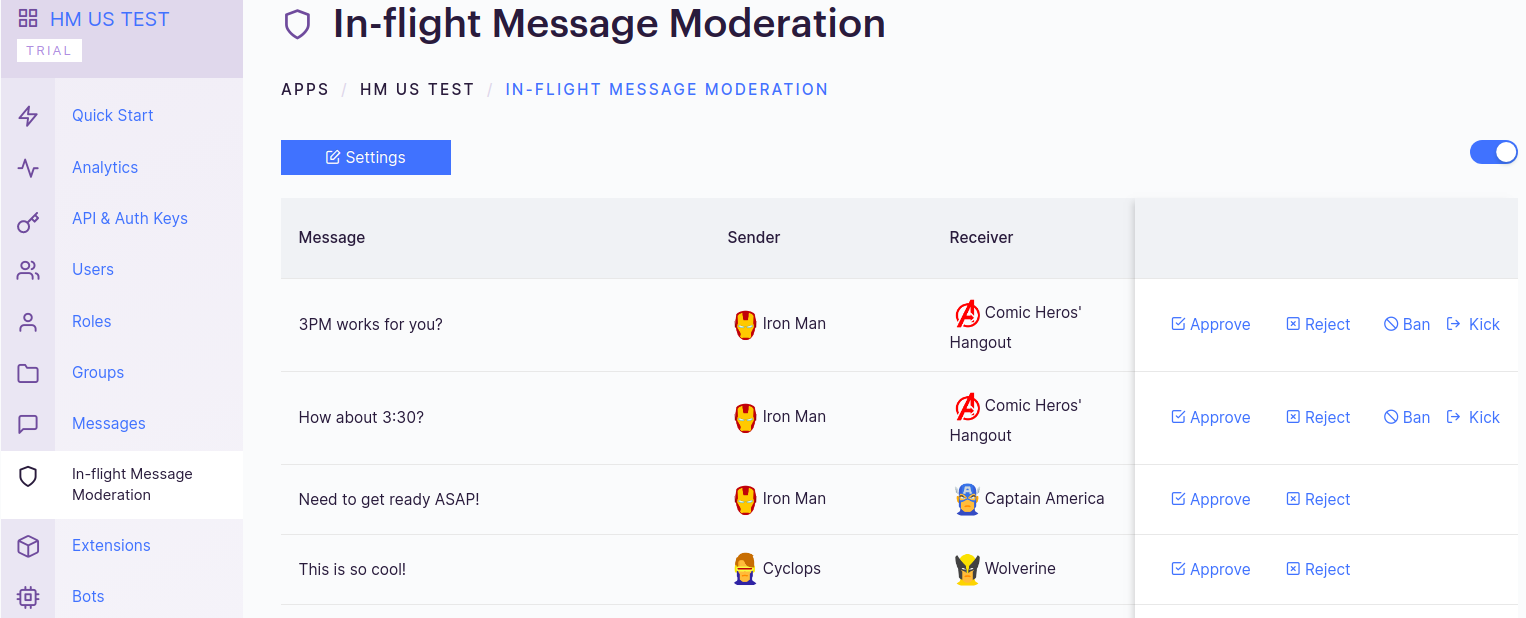
Task: Click Iron Man avatar in first row
Action: coord(745,324)
